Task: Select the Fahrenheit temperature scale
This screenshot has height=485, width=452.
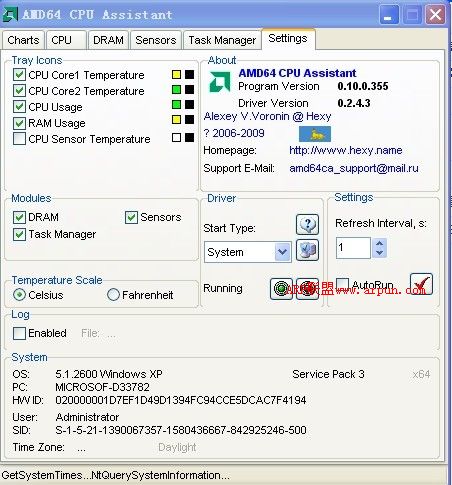Action: pyautogui.click(x=113, y=295)
